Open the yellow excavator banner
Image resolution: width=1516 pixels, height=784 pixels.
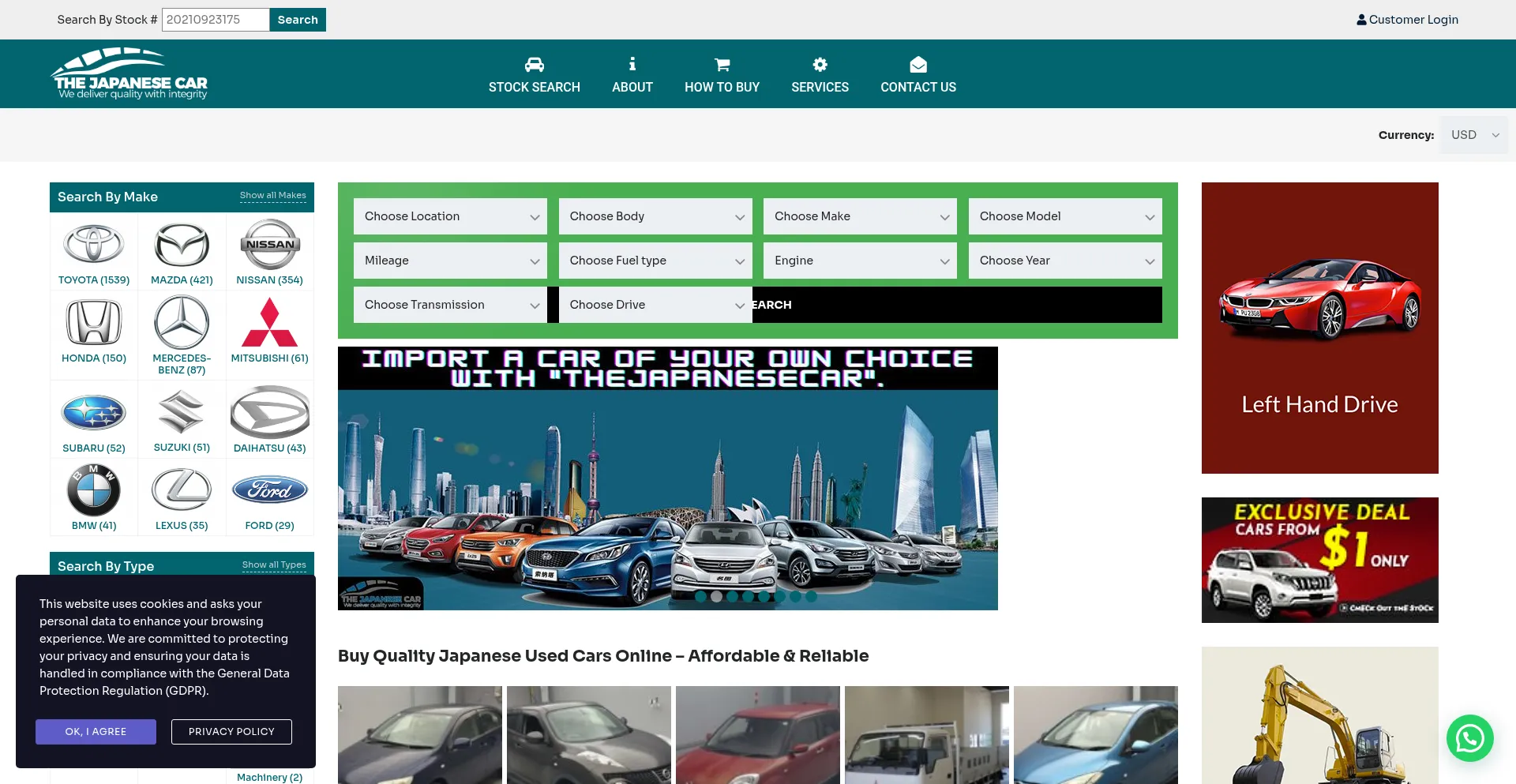[x=1320, y=715]
